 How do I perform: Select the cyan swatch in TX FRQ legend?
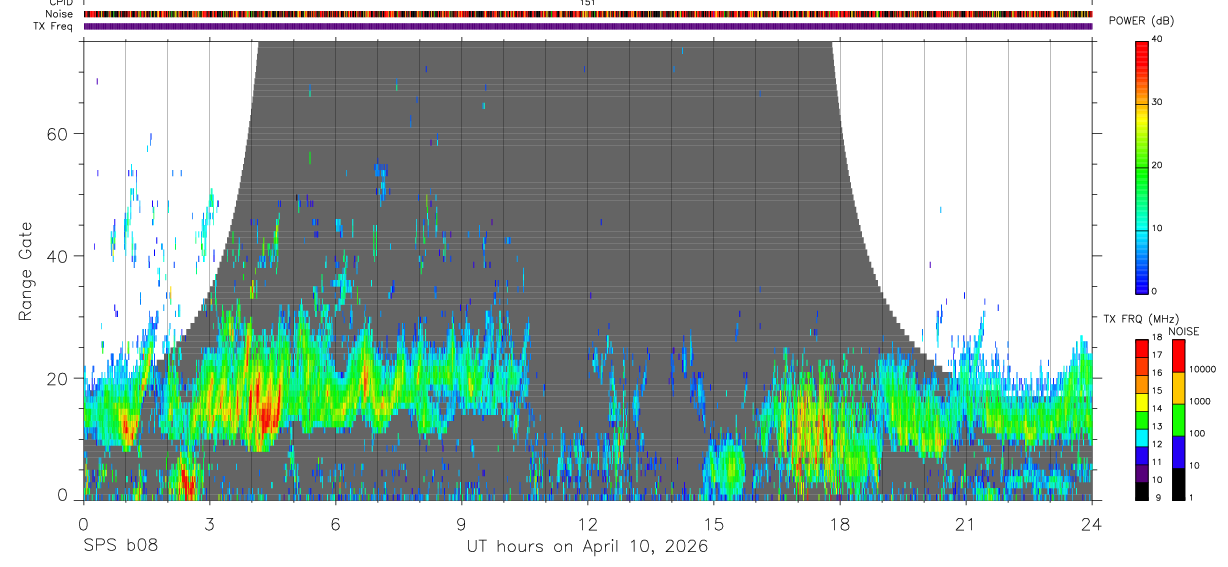[x=1141, y=436]
